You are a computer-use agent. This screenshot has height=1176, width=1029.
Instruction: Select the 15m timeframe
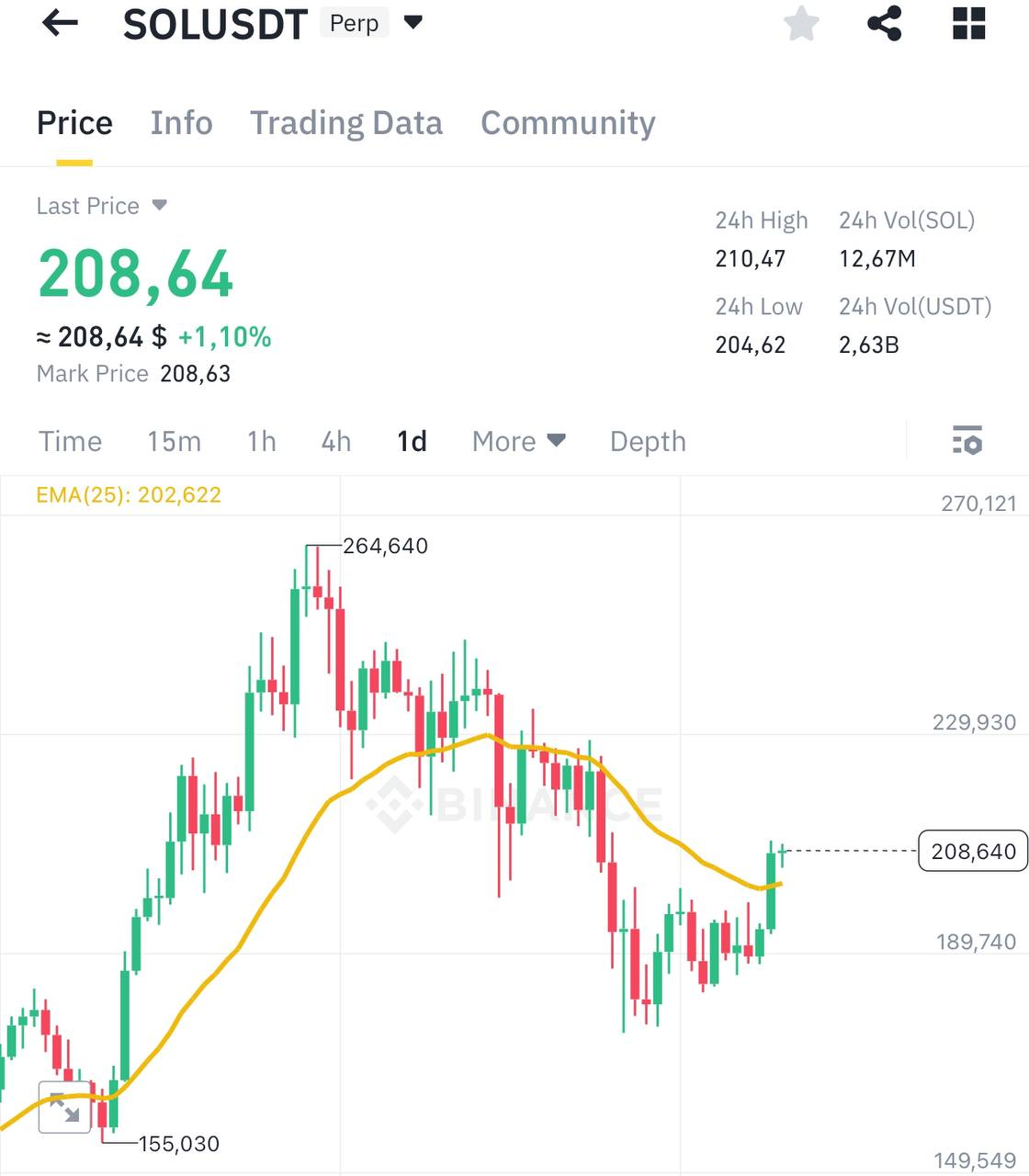point(174,442)
